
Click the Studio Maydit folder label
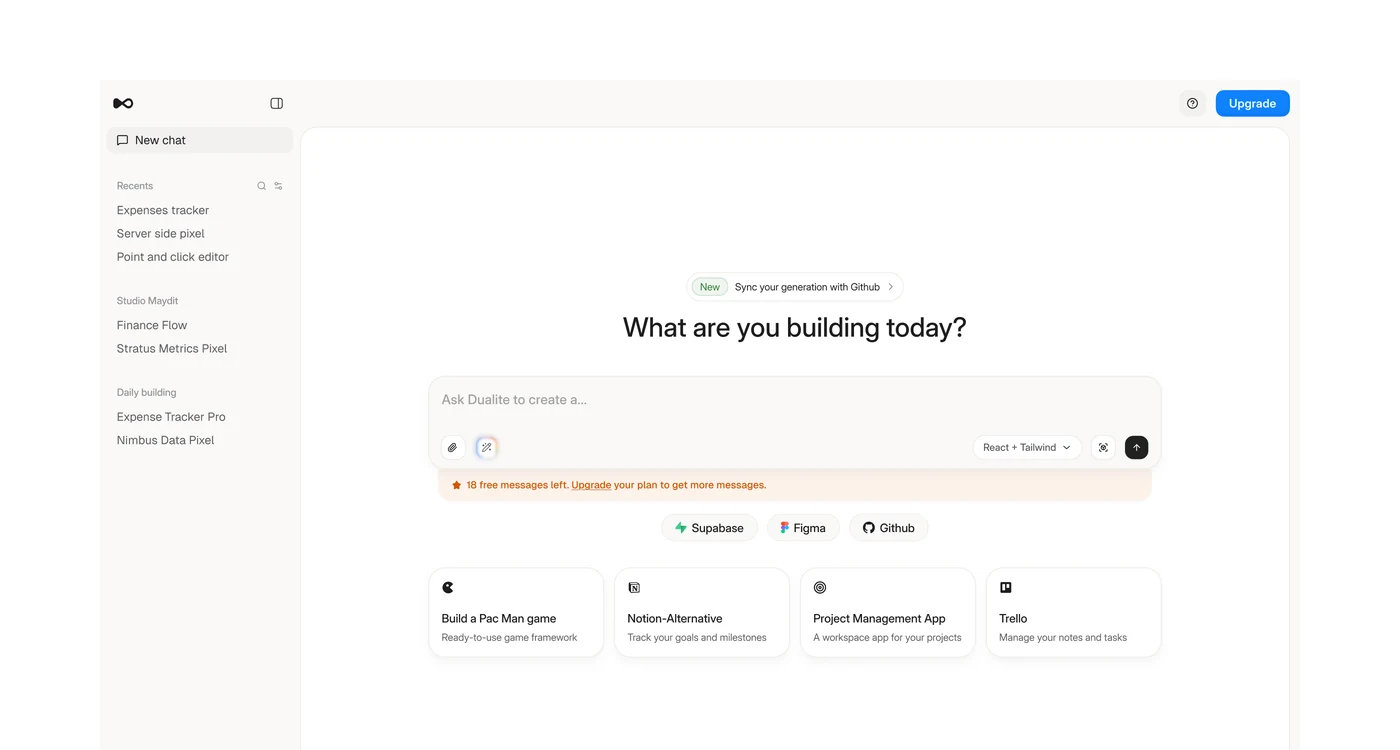(147, 301)
